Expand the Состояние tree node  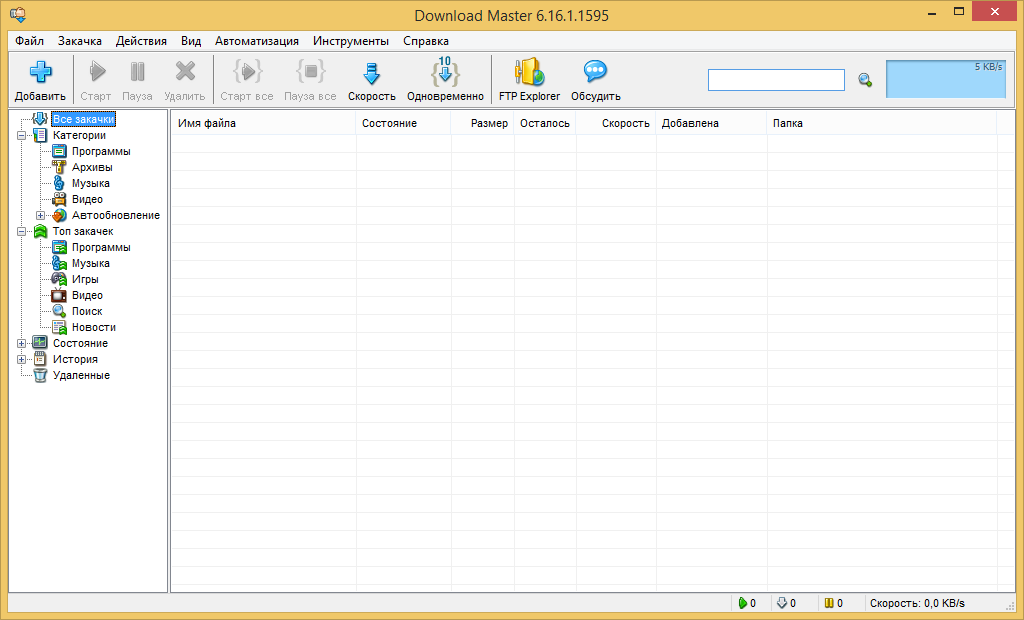(x=22, y=344)
